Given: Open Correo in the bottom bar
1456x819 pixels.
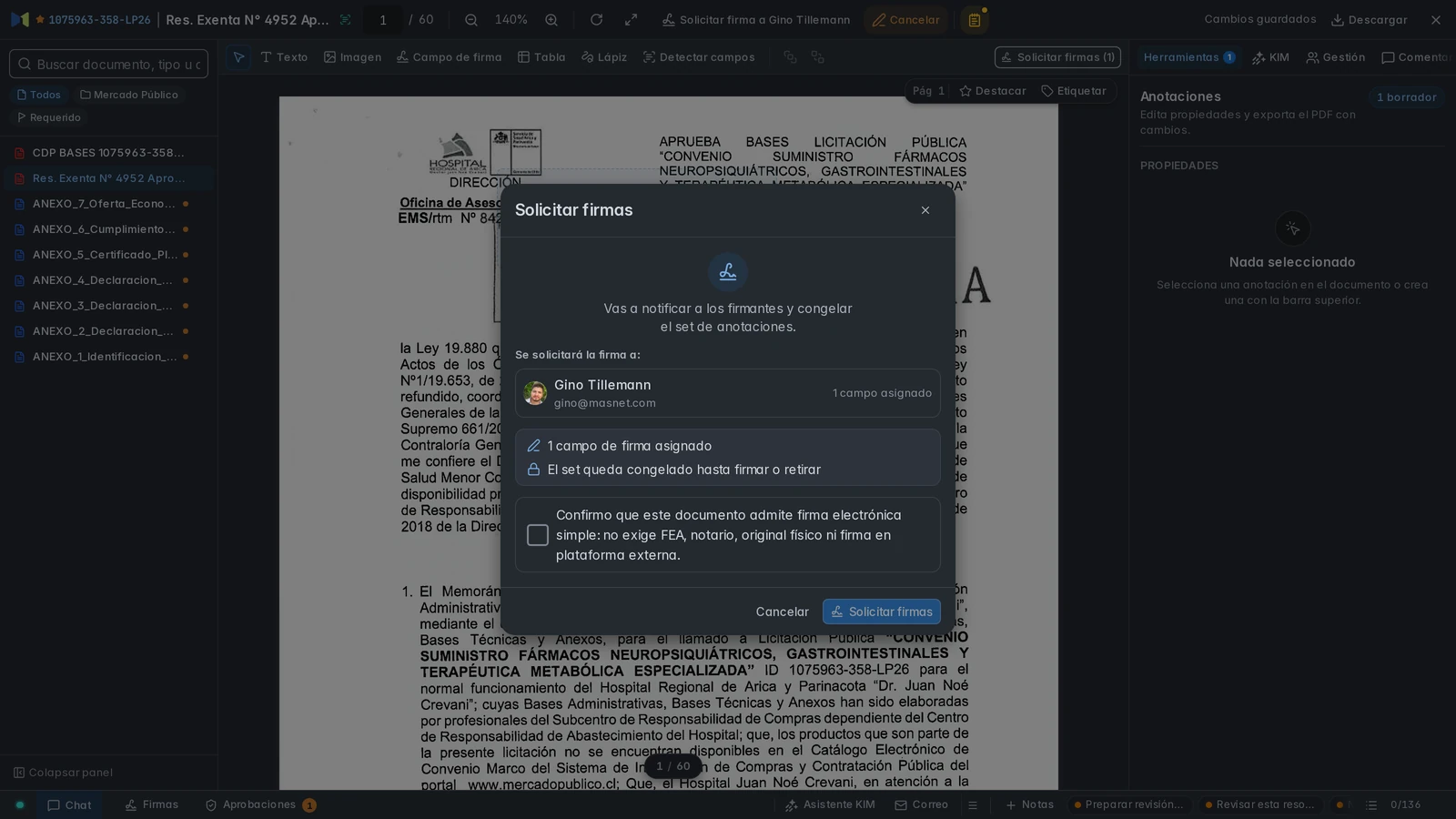Looking at the screenshot, I should click(921, 805).
